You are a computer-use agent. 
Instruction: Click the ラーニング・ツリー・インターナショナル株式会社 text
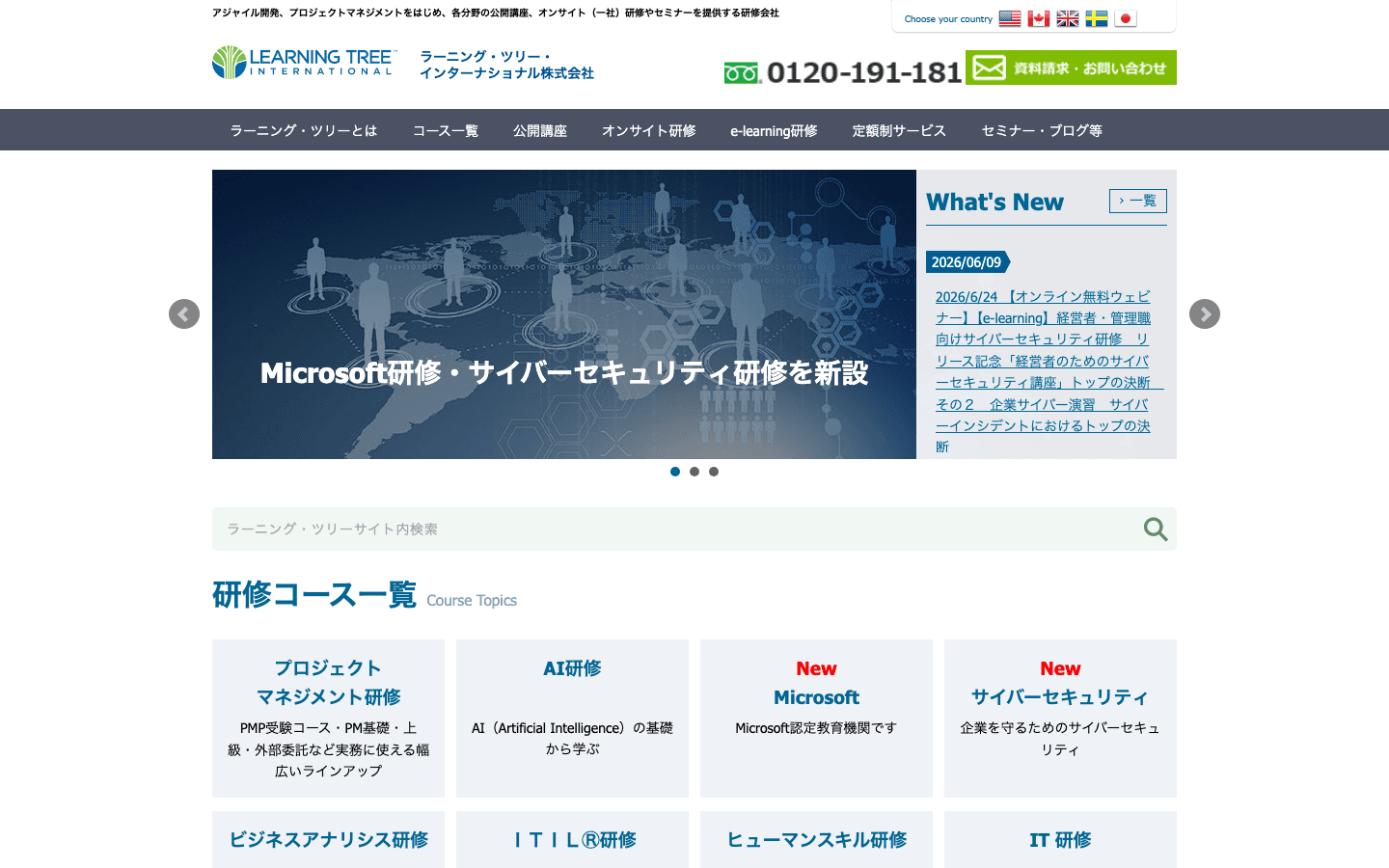506,65
